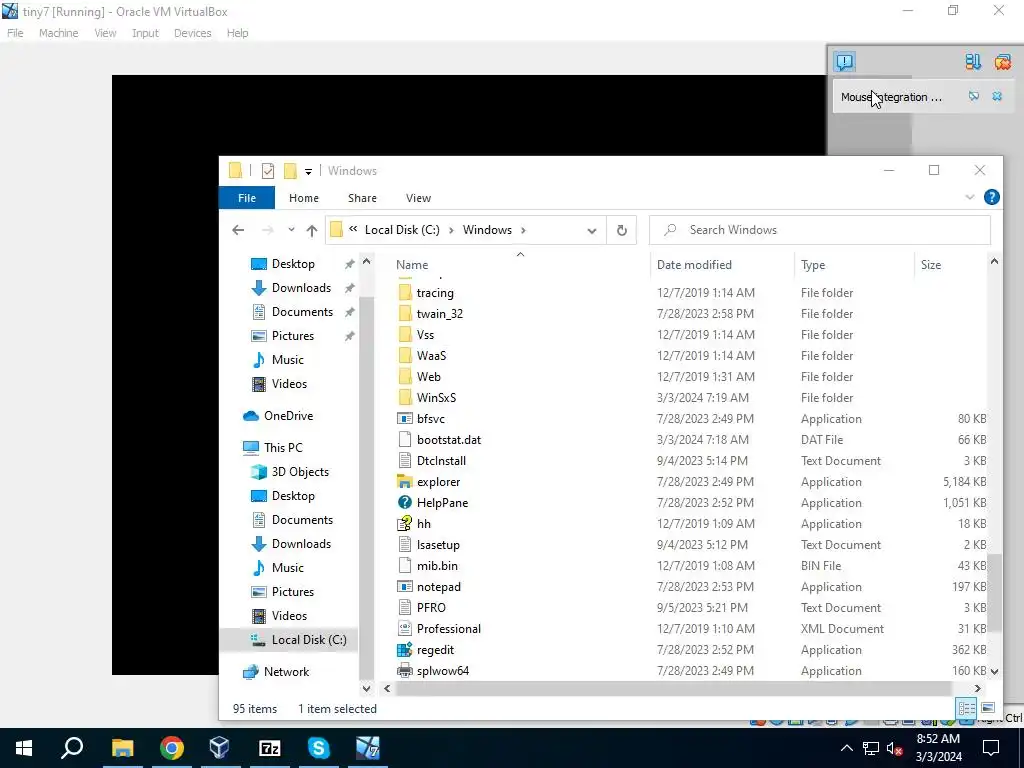Select Network in the navigation pane
This screenshot has width=1024, height=768.
(x=286, y=672)
